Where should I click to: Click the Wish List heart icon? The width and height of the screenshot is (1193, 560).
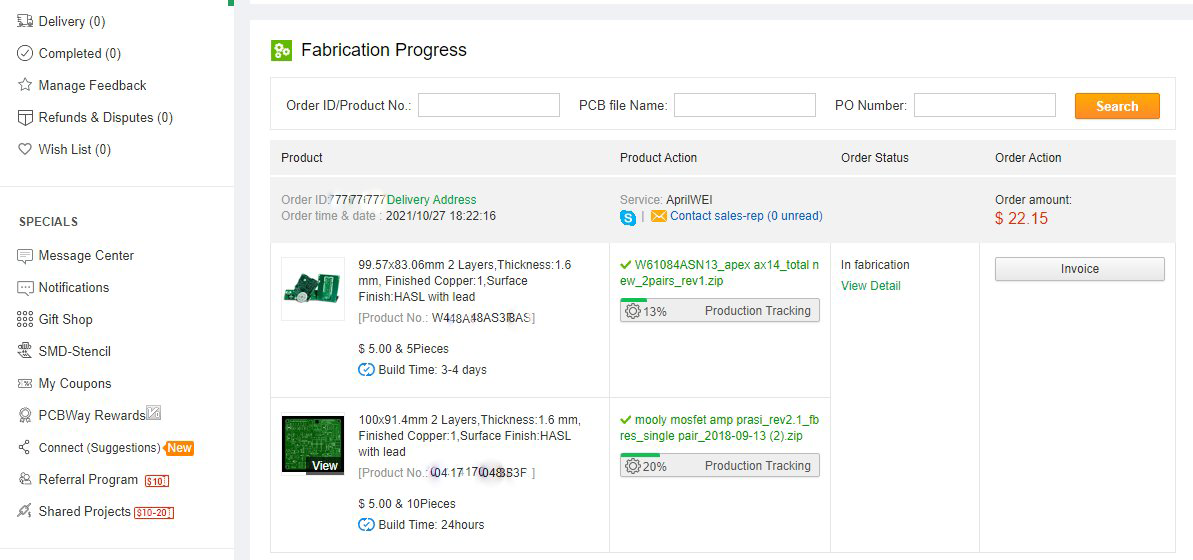[25, 149]
